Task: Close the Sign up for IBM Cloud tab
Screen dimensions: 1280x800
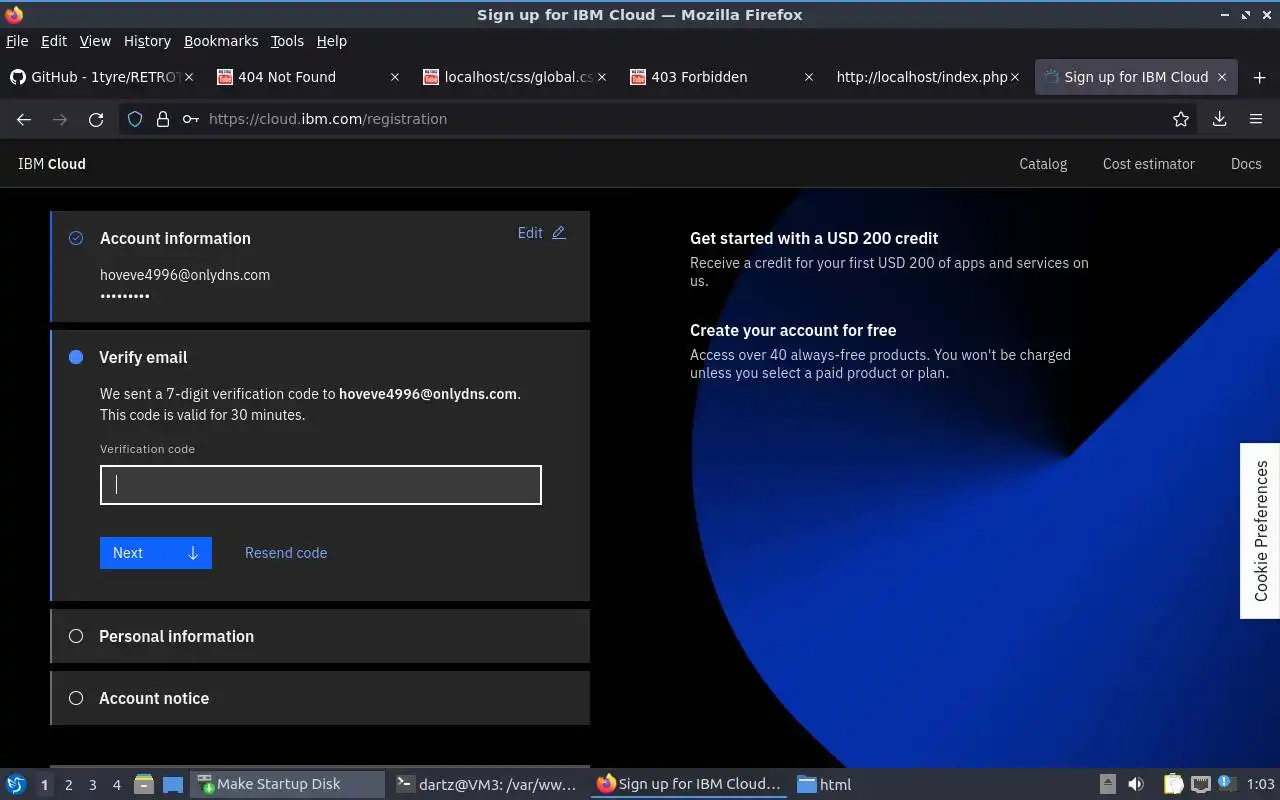Action: pos(1221,77)
